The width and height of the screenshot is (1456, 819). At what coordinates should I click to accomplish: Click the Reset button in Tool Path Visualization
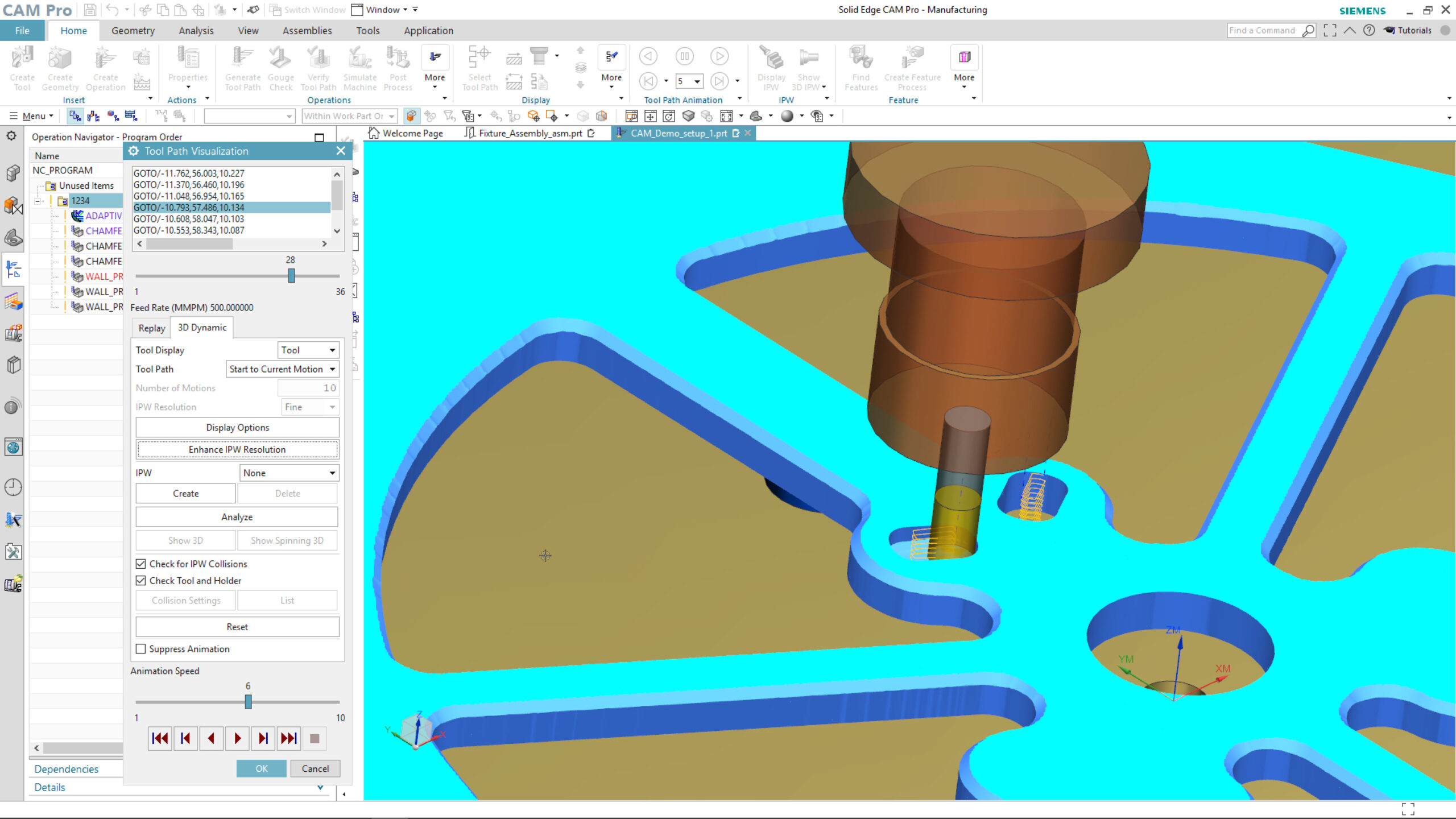tap(237, 626)
